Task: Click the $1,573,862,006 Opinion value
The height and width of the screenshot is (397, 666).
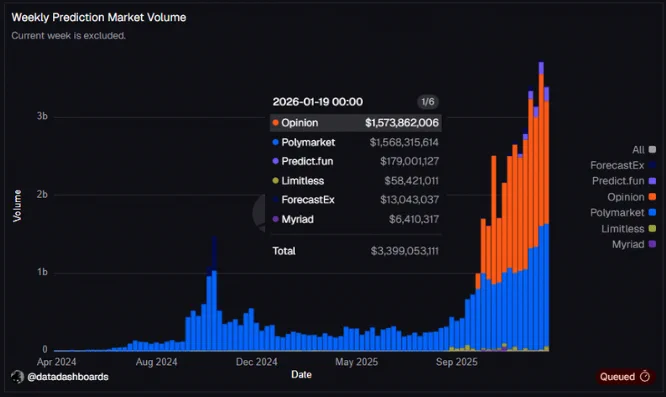Action: 402,123
